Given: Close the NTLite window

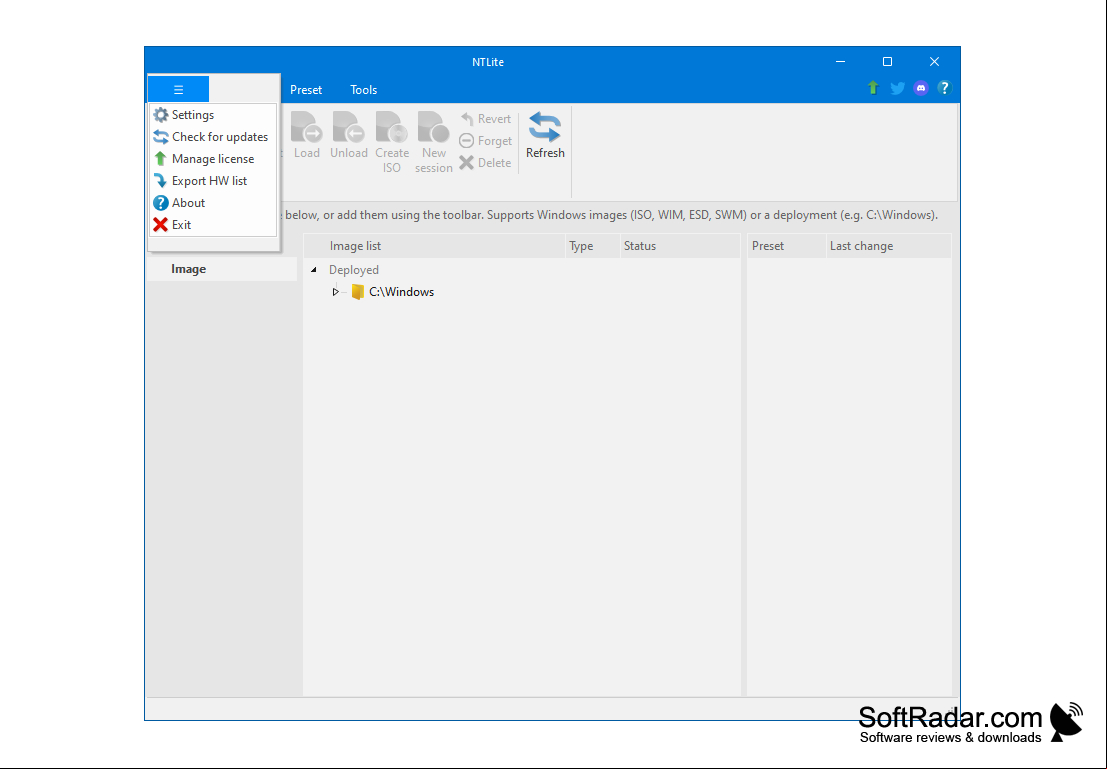Looking at the screenshot, I should [935, 61].
